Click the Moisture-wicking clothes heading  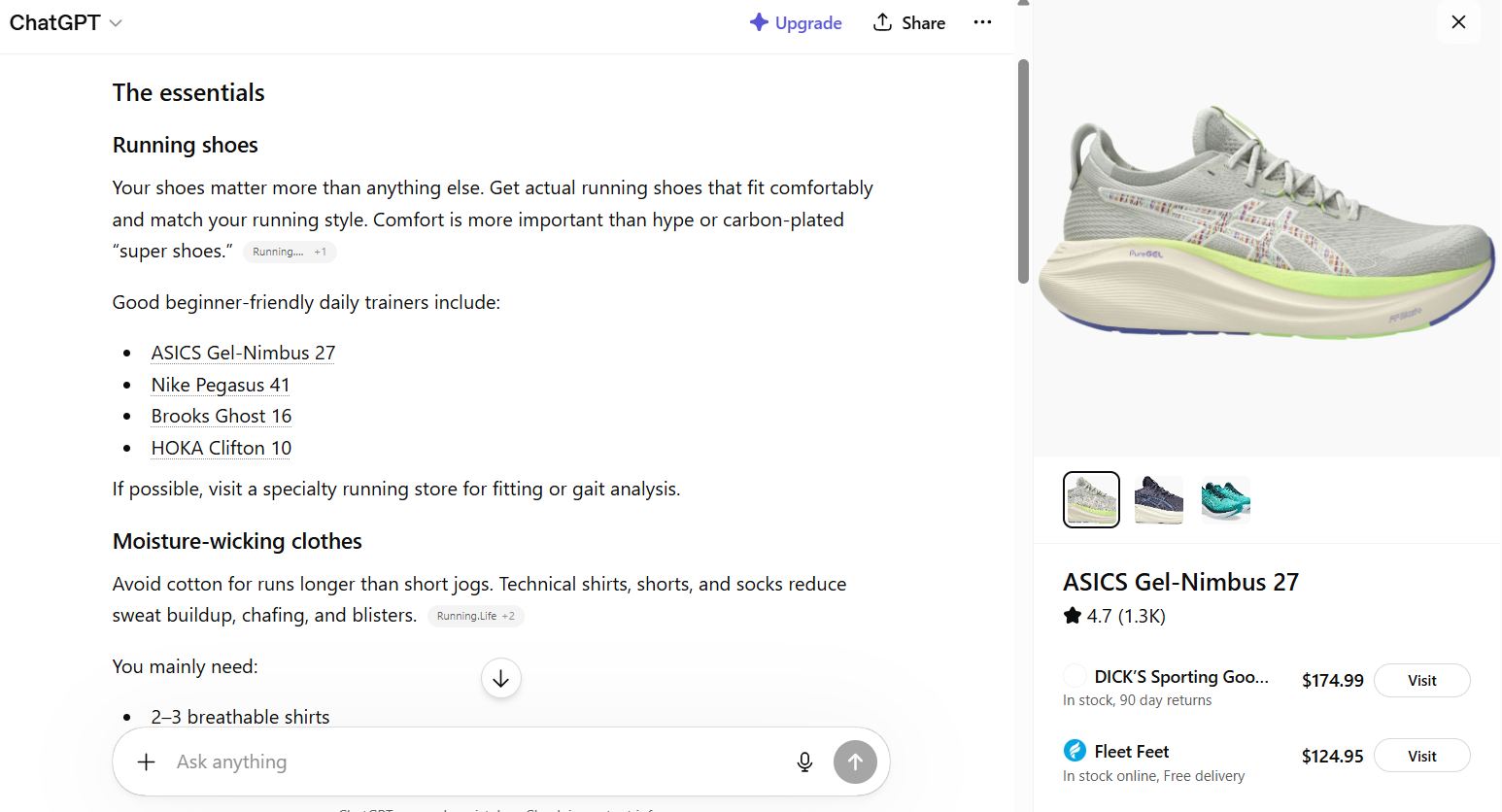click(x=237, y=541)
